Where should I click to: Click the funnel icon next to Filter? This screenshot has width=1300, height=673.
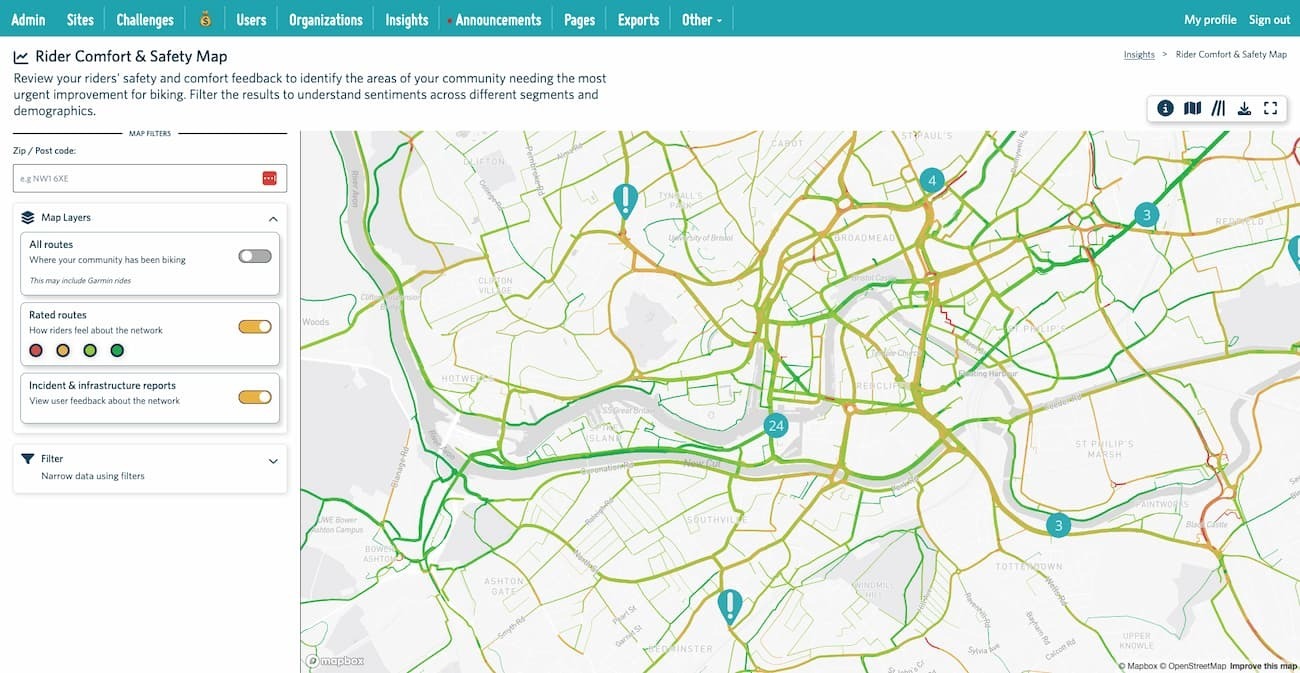29,458
